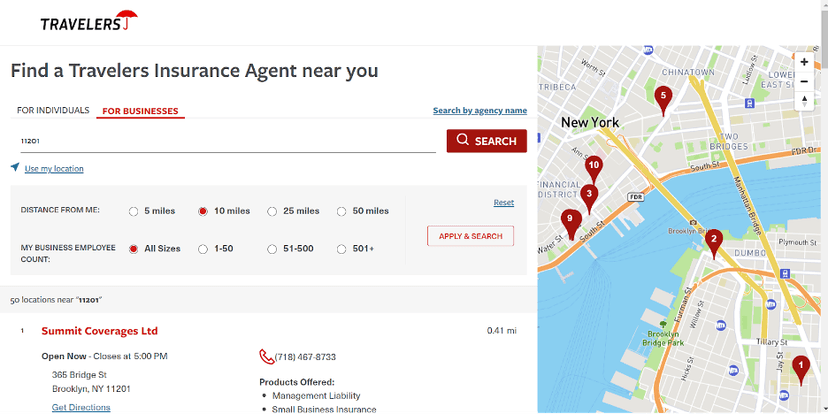Click map pin number 2

point(714,240)
